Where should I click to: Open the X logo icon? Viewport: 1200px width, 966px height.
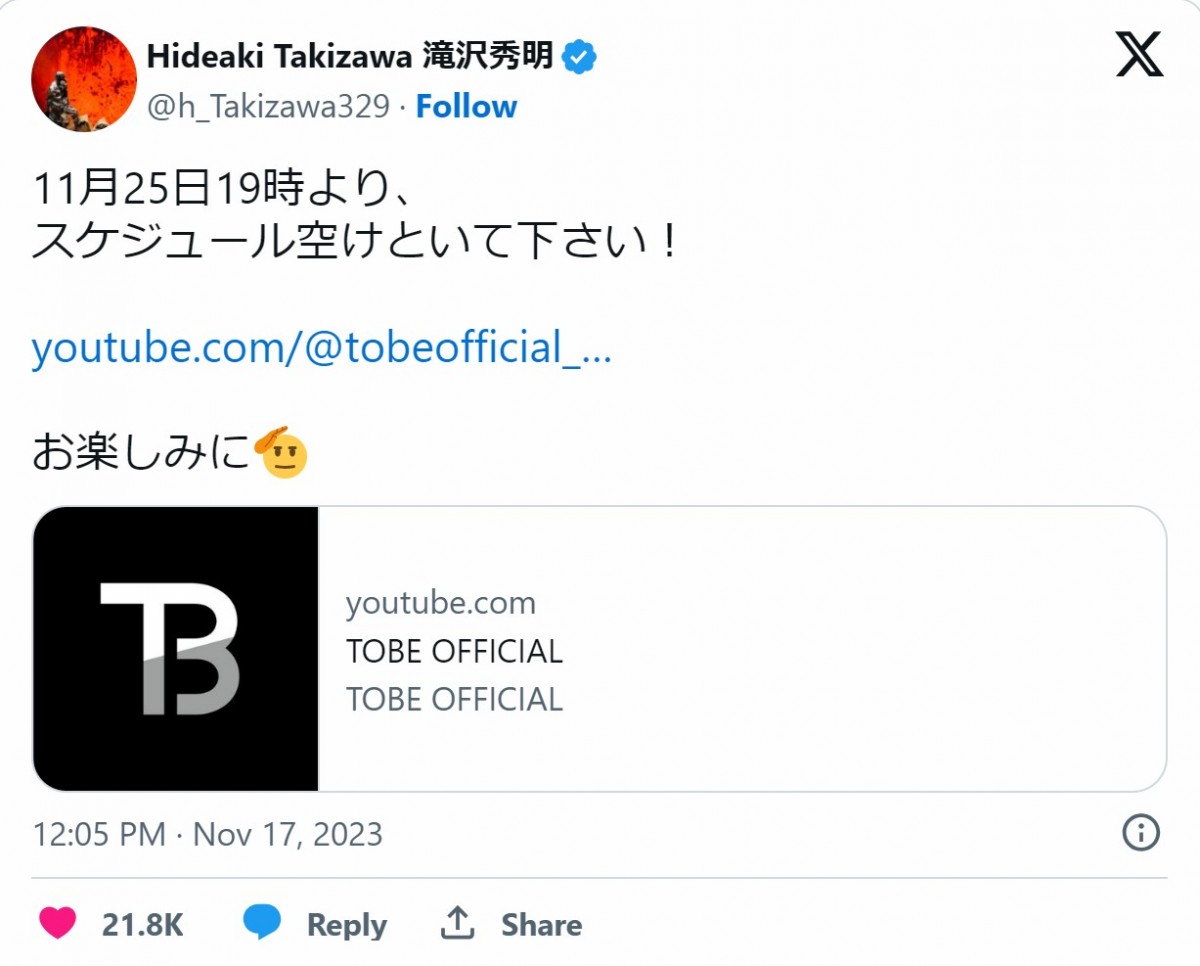1140,55
